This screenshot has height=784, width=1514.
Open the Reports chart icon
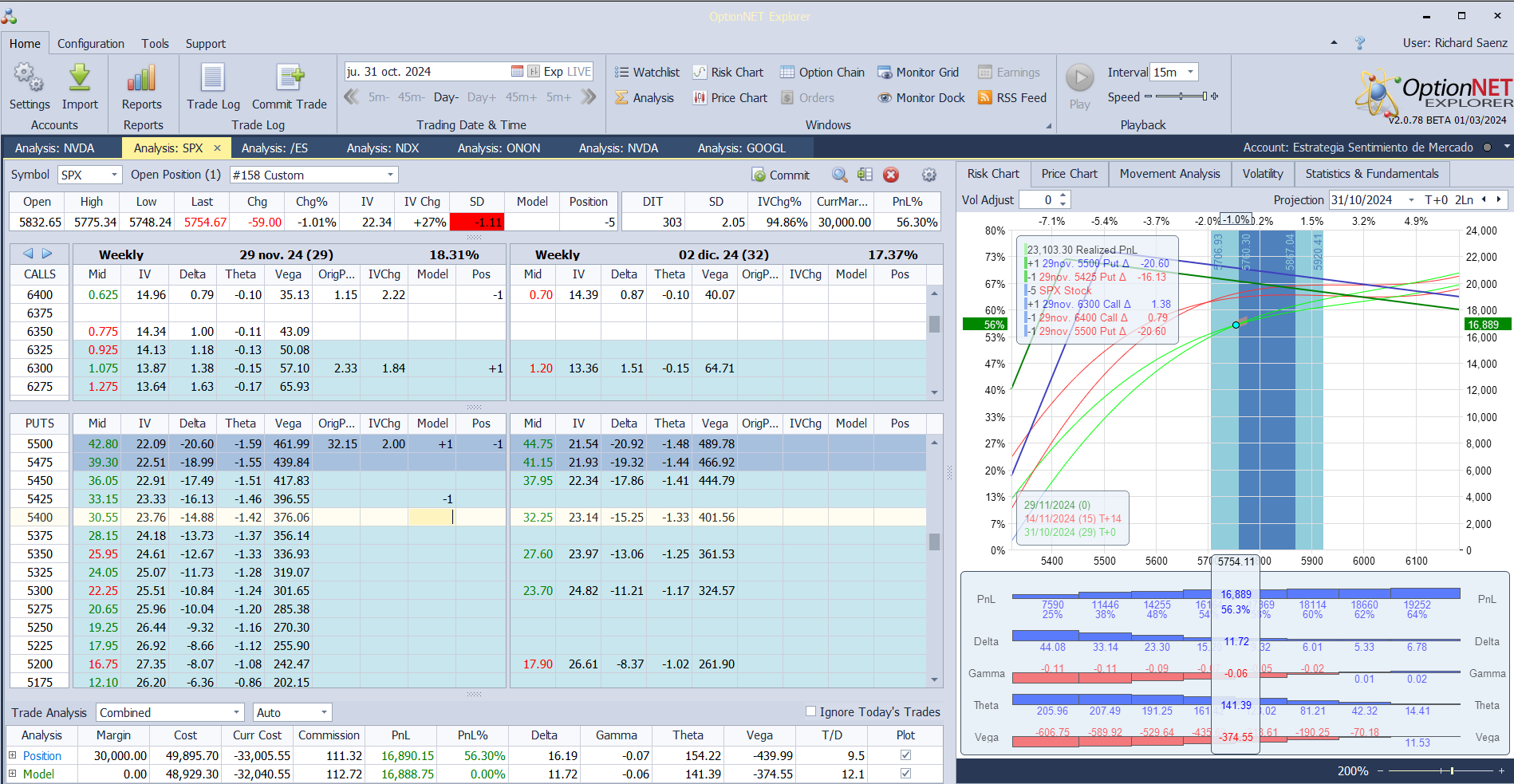click(141, 79)
